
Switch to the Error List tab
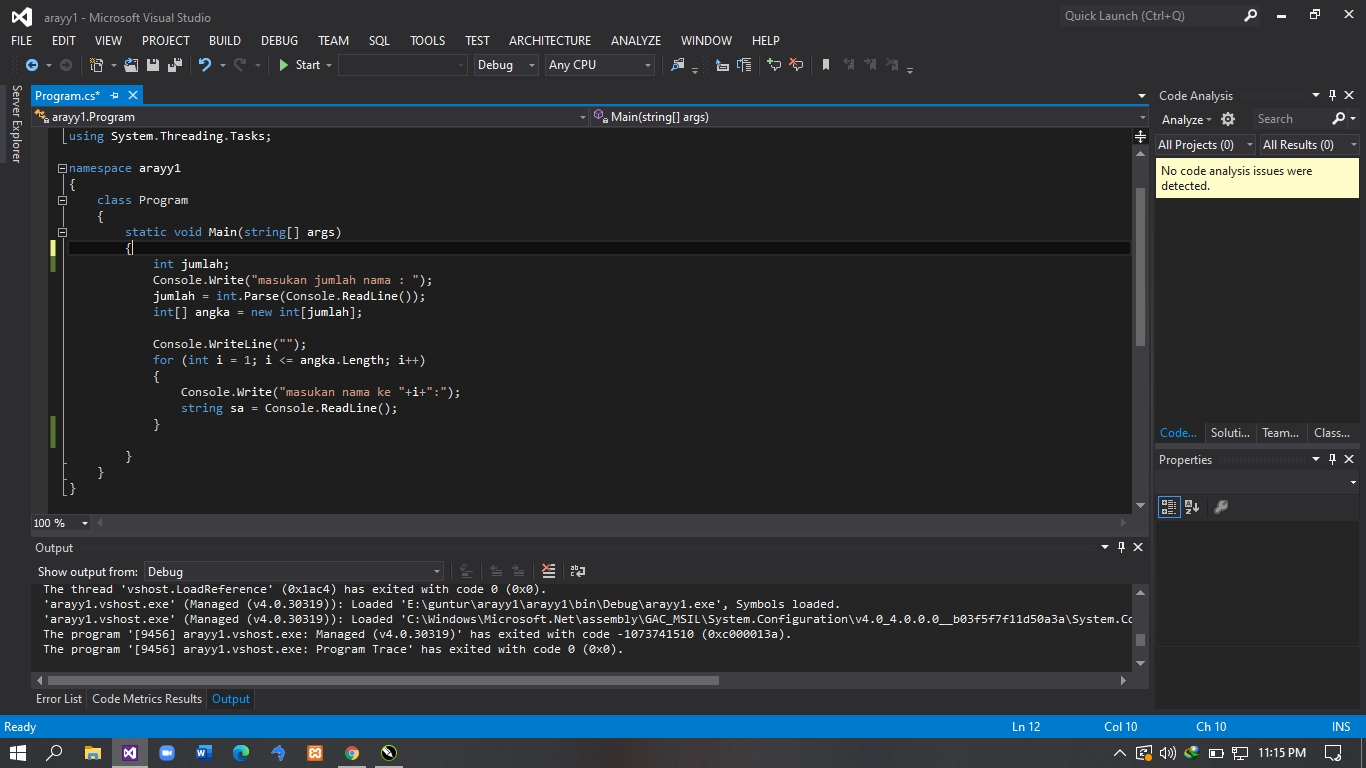(59, 699)
